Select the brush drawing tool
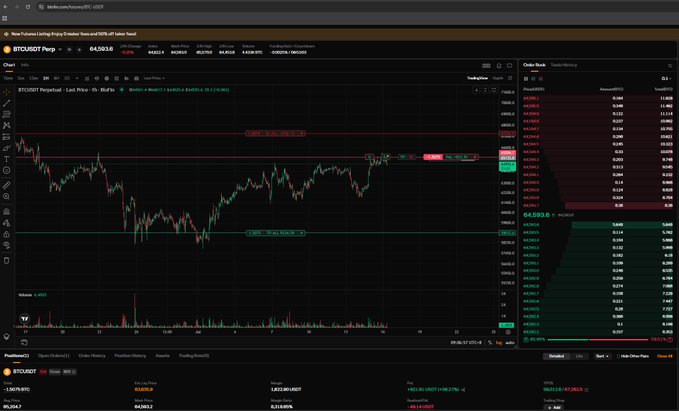The width and height of the screenshot is (679, 411). point(6,148)
